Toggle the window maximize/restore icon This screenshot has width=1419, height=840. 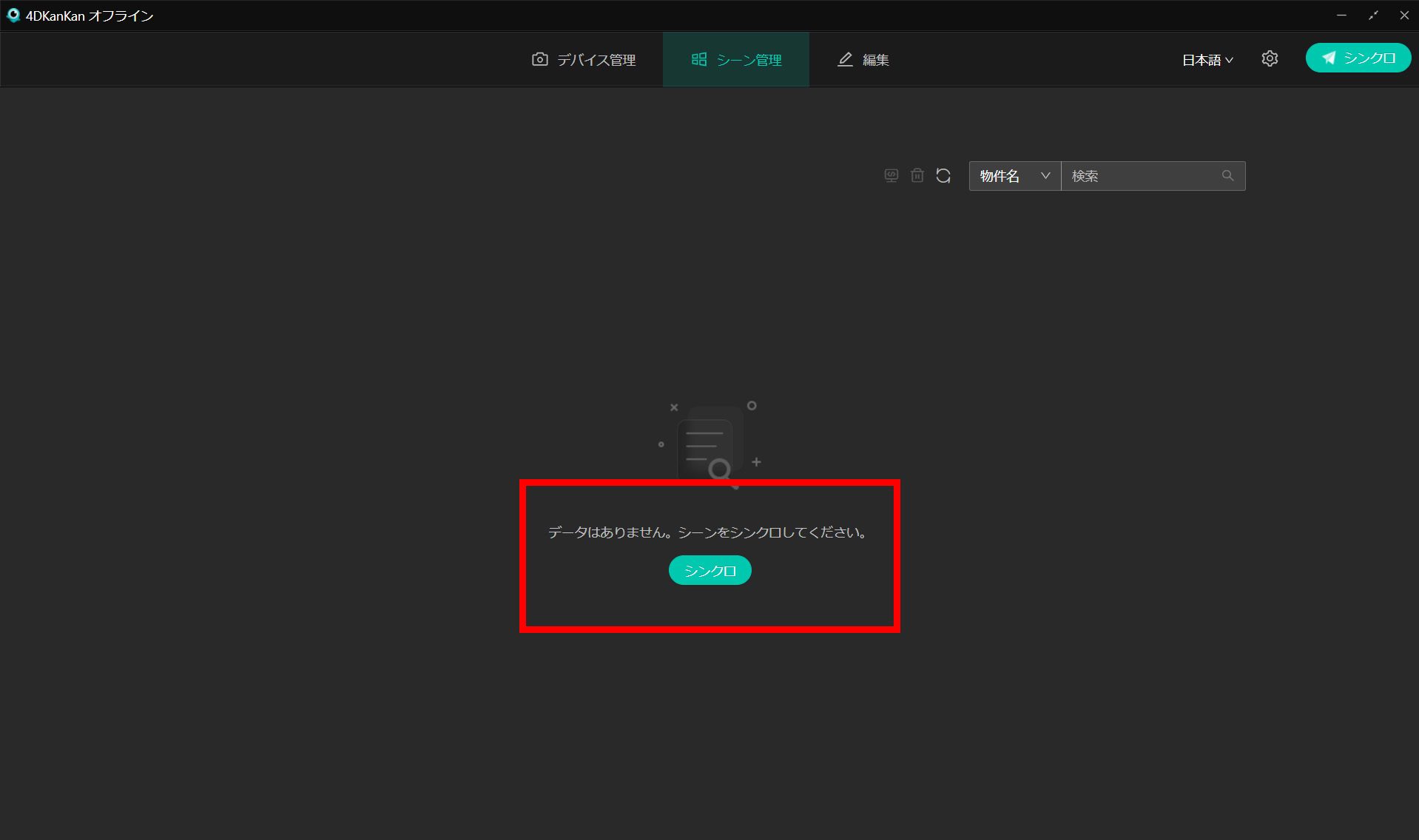(x=1373, y=16)
